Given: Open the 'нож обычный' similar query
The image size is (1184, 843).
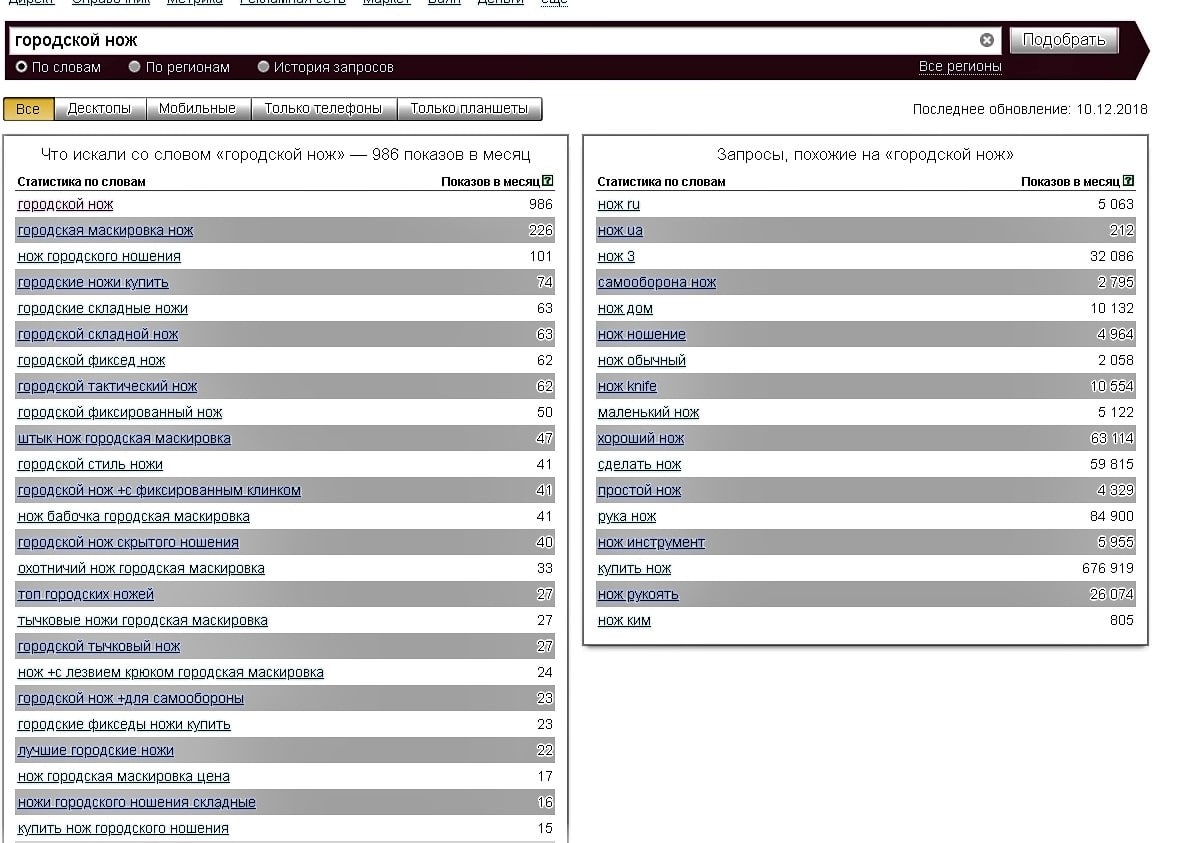Looking at the screenshot, I should click(x=642, y=360).
